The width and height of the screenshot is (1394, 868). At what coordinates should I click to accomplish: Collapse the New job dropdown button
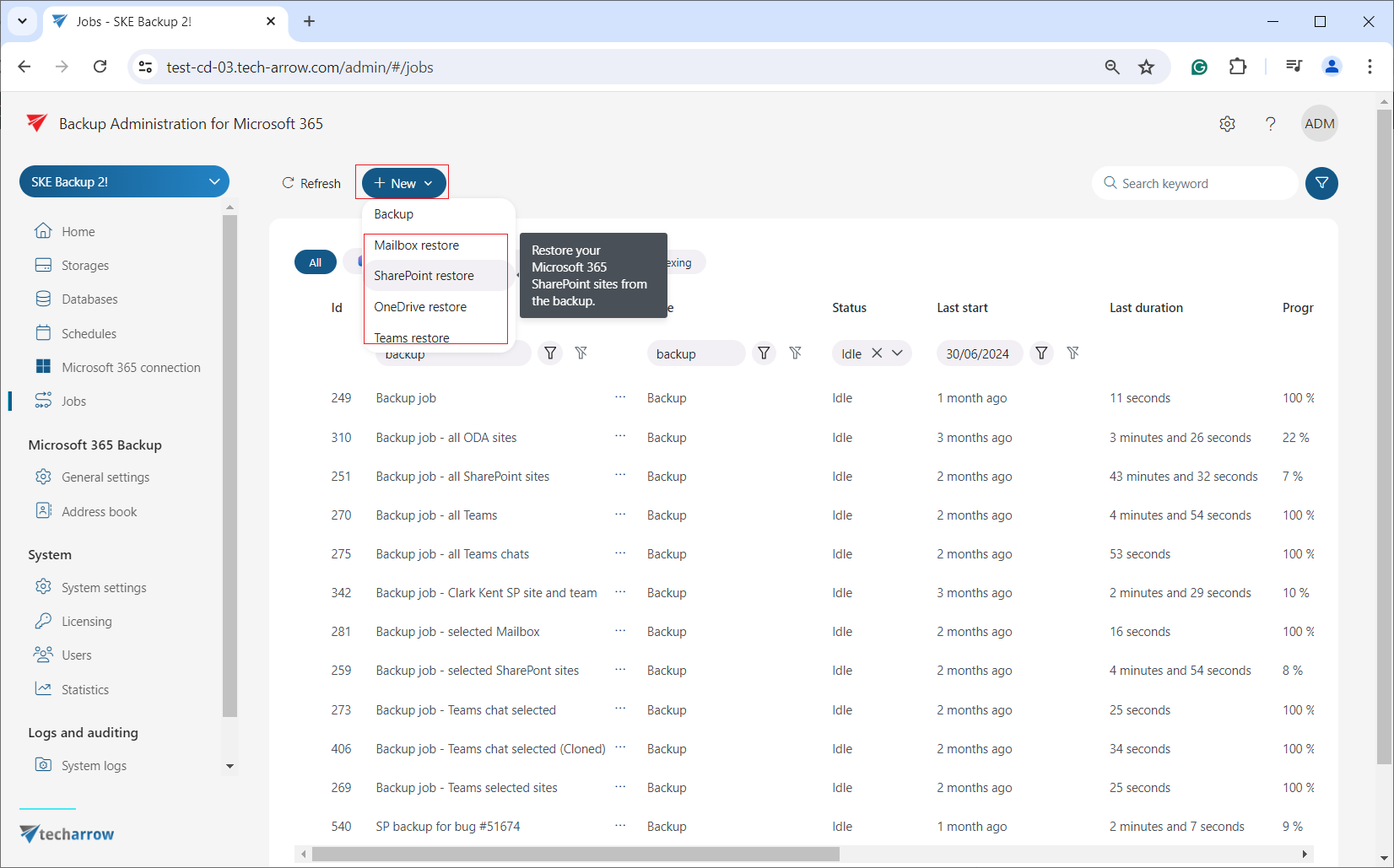pyautogui.click(x=403, y=183)
